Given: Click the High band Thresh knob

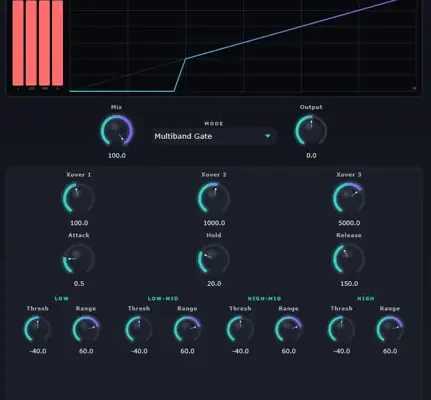Looking at the screenshot, I should tap(342, 329).
